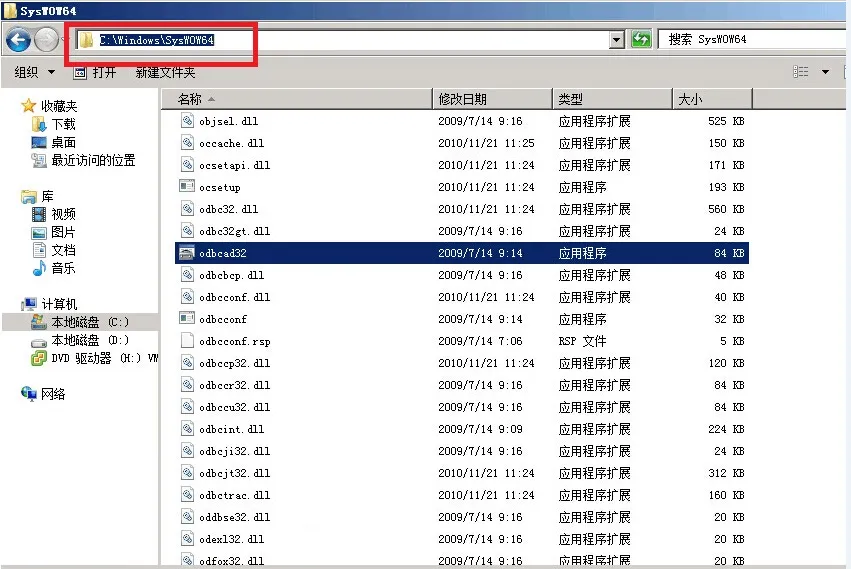Viewport: 851px width, 569px height.
Task: Click the 打开 toolbar button
Action: (x=96, y=72)
